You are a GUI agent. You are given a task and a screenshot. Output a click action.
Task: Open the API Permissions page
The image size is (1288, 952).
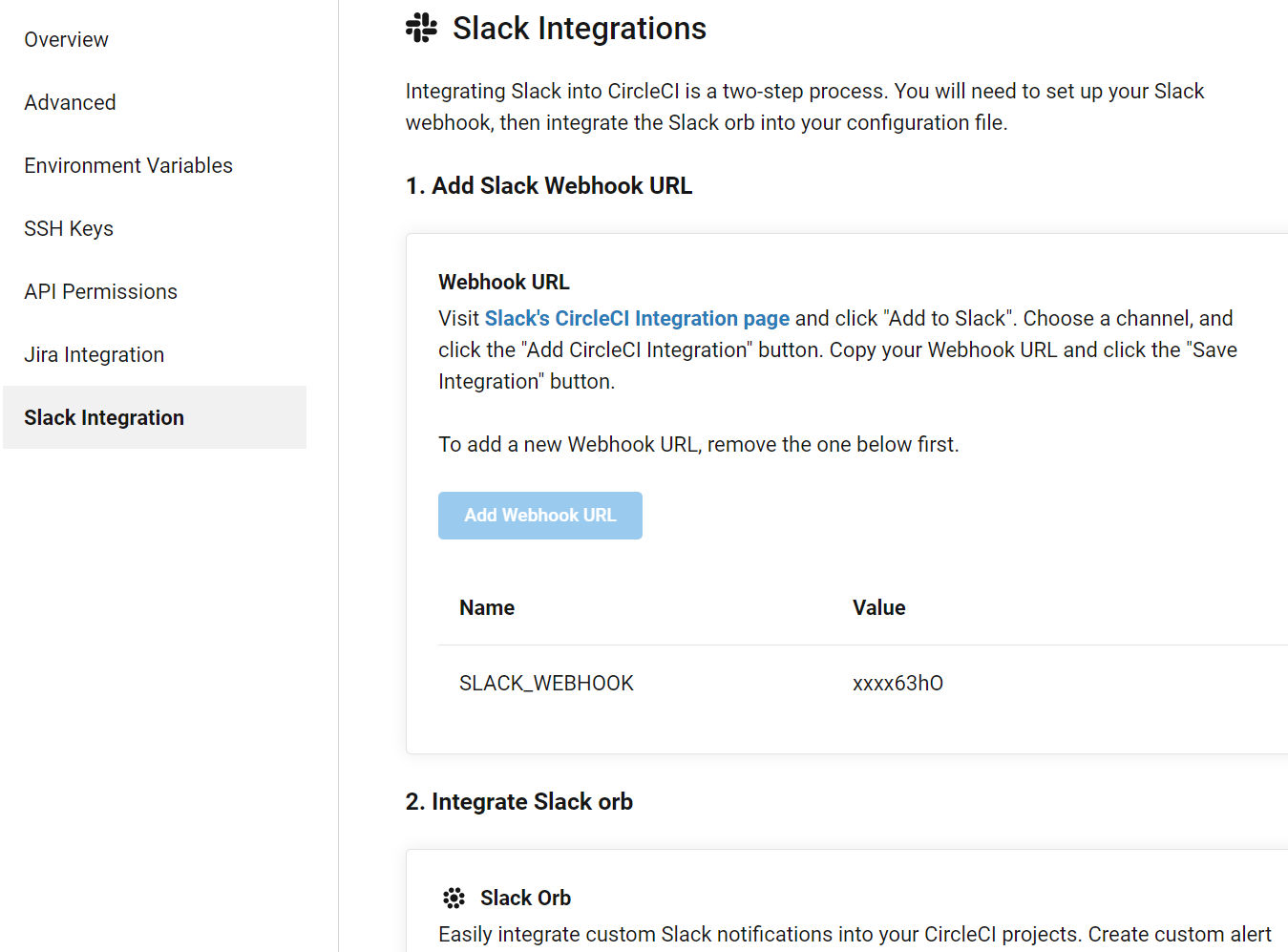(100, 291)
